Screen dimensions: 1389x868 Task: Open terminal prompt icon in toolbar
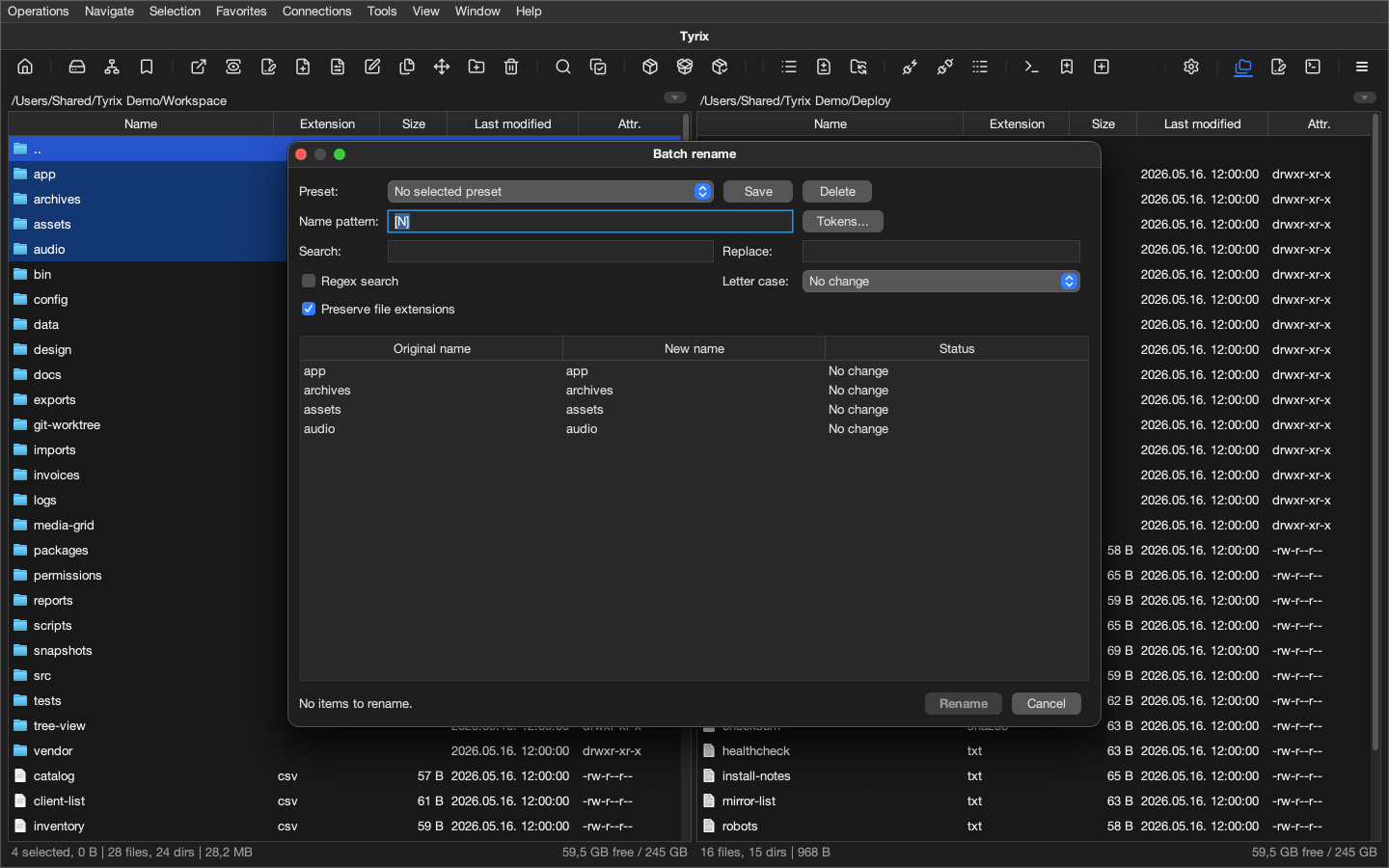(1032, 67)
